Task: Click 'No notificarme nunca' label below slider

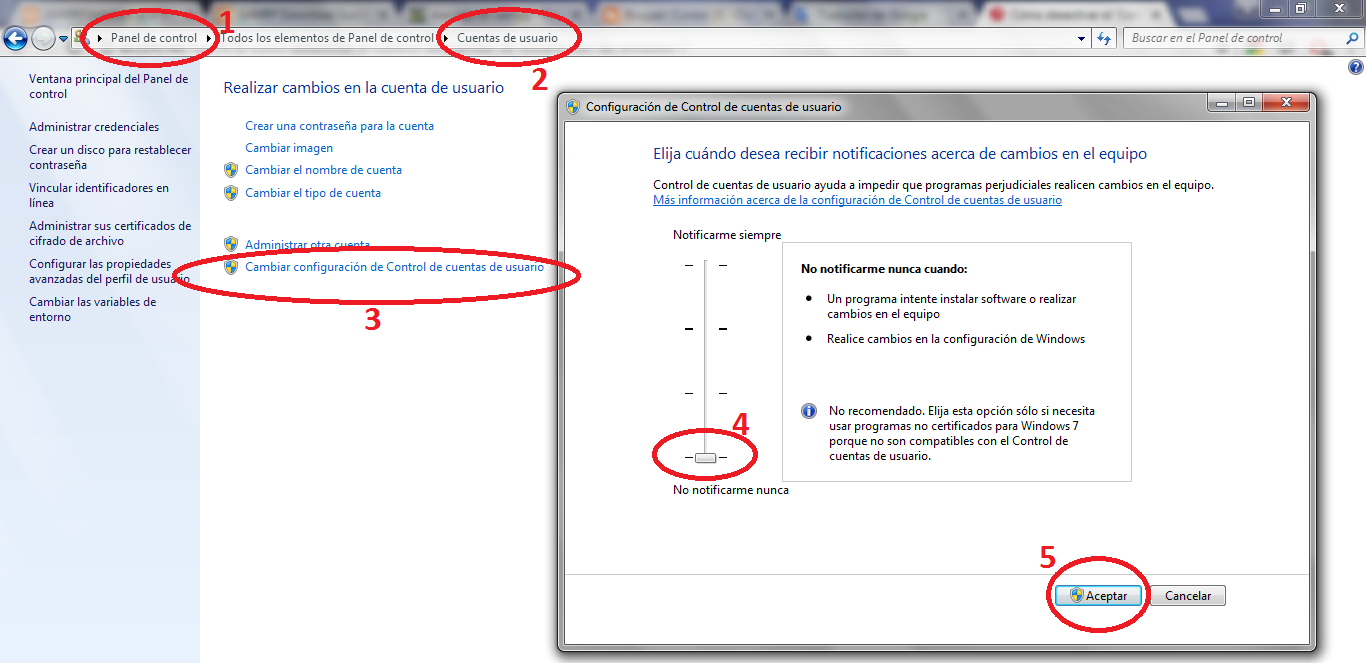Action: coord(731,491)
